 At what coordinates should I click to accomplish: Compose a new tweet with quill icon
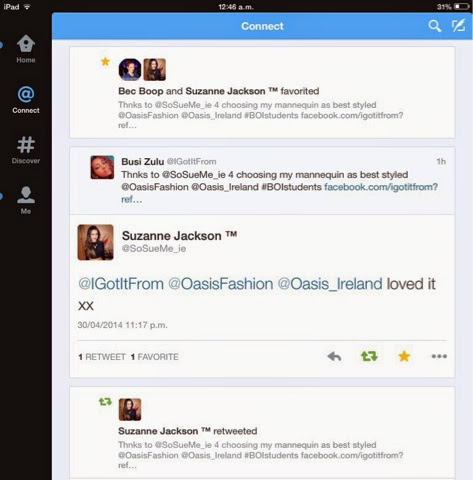coord(458,26)
